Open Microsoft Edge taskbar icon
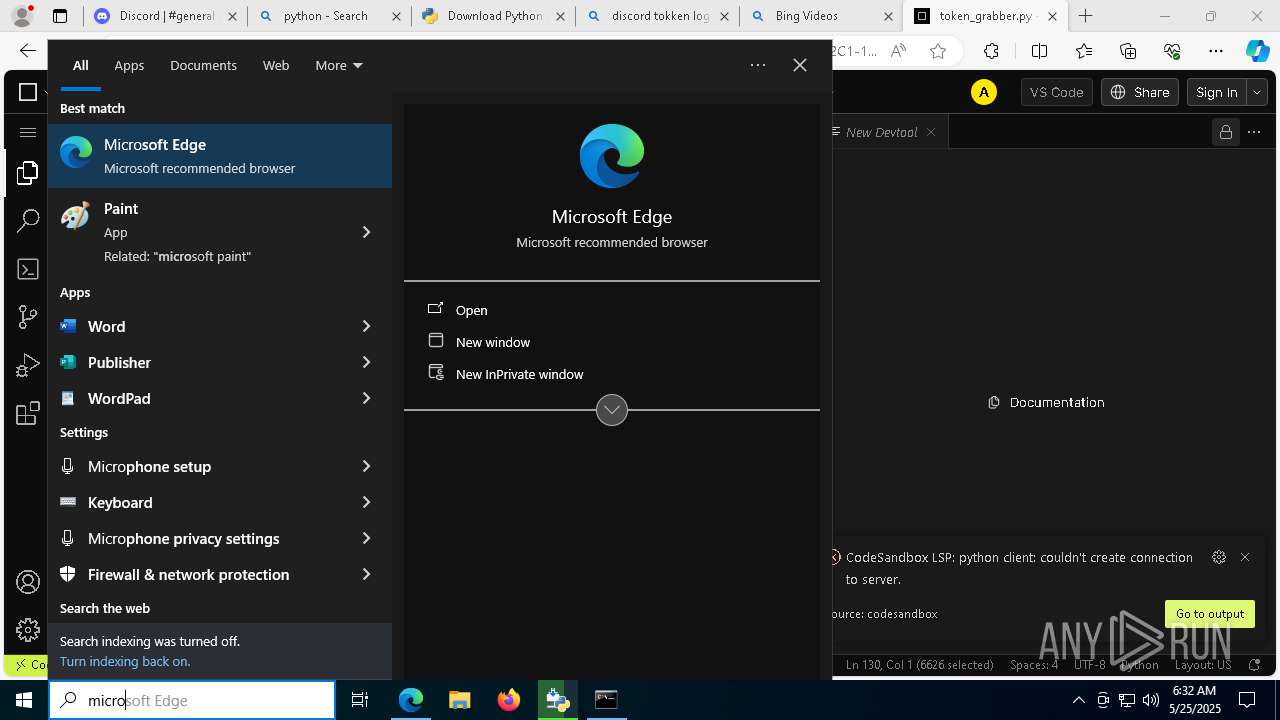Viewport: 1280px width, 720px height. [411, 700]
